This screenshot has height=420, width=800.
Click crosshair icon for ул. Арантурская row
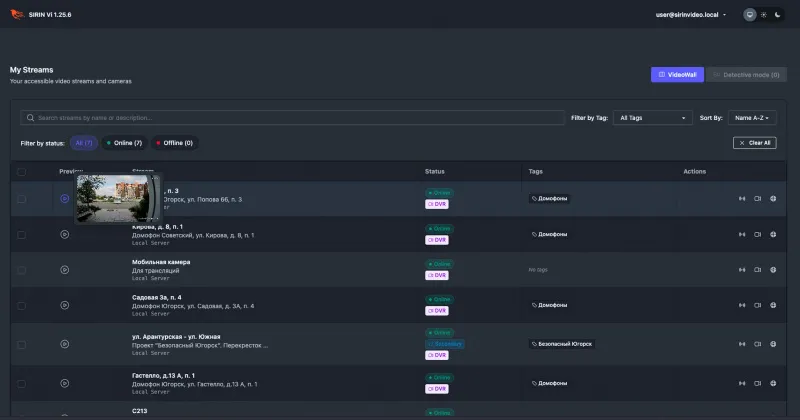pyautogui.click(x=773, y=344)
